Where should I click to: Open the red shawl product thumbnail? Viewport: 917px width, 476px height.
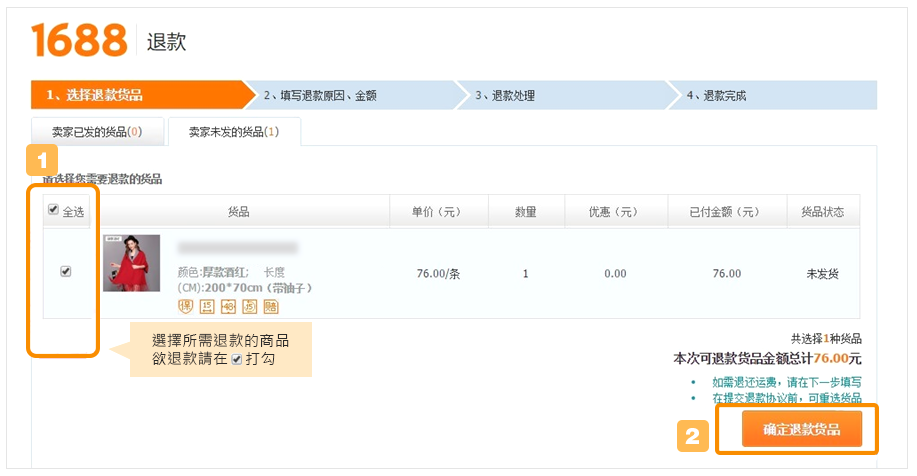click(131, 262)
